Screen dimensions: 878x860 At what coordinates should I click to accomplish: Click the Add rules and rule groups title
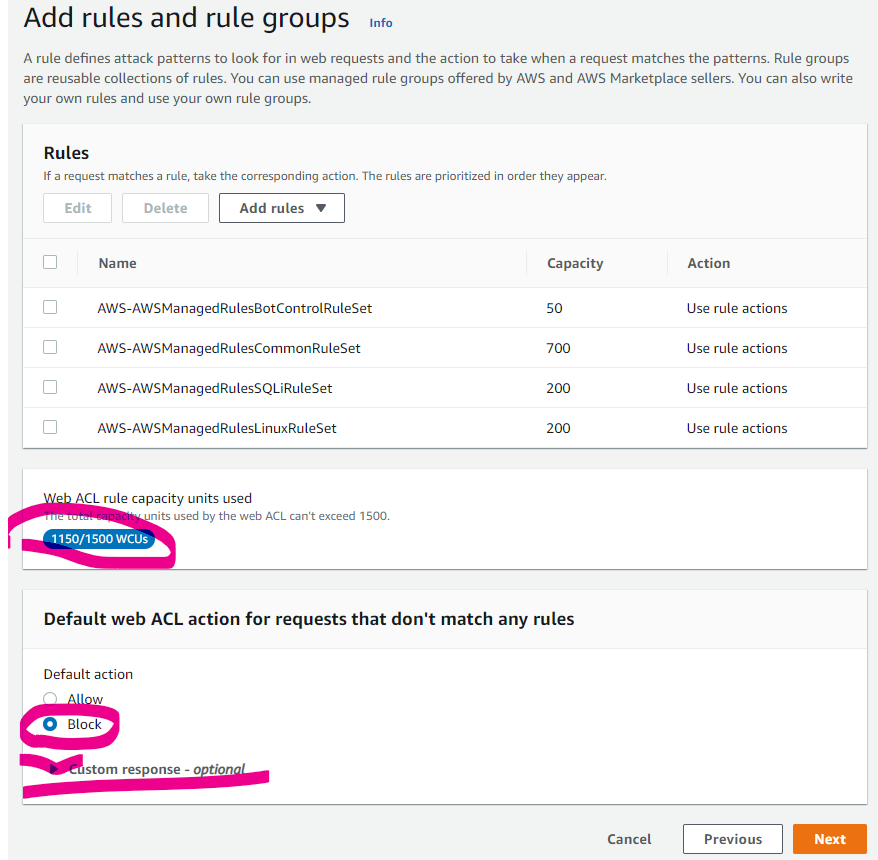pos(186,18)
